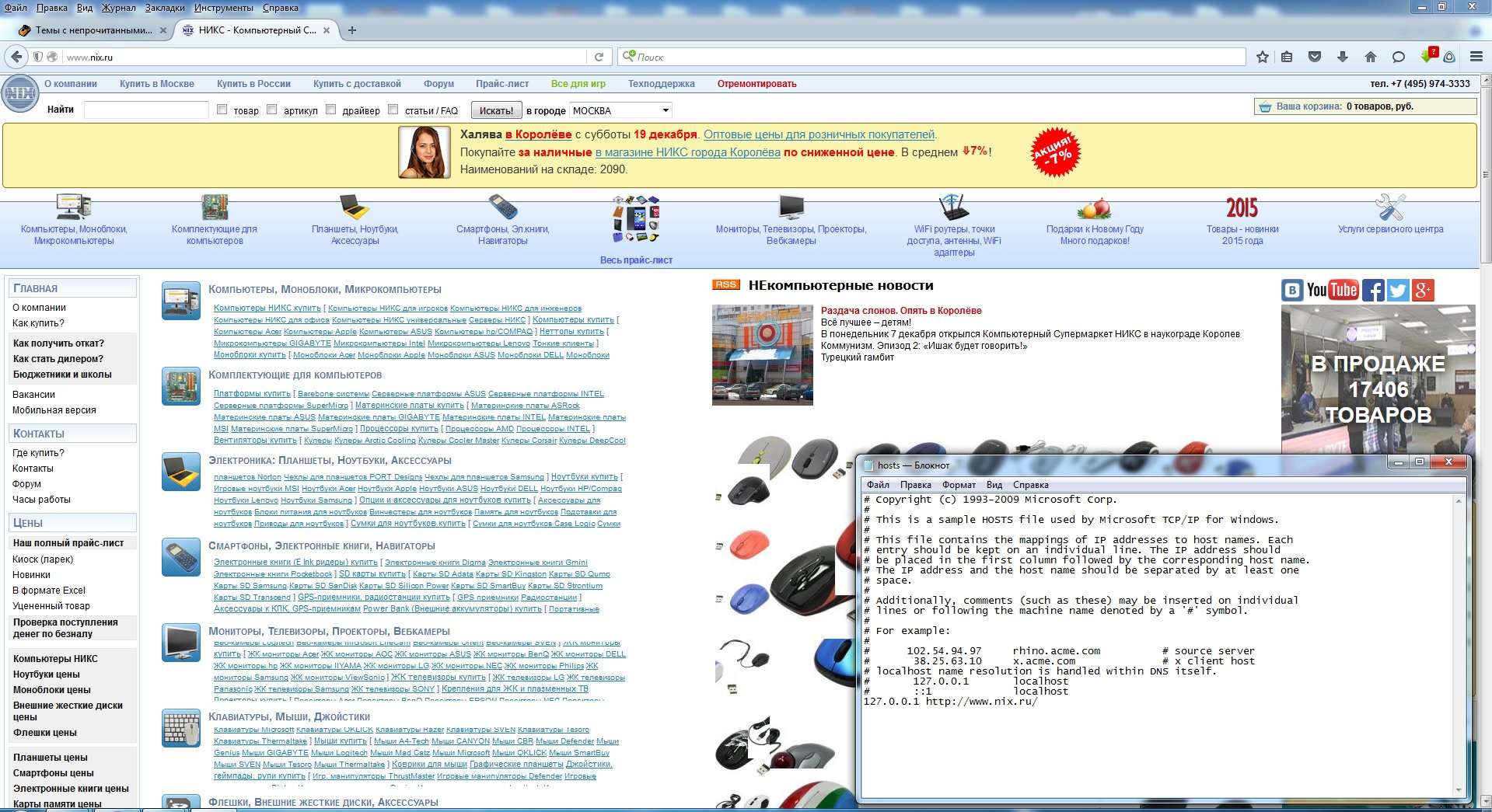This screenshot has width=1492, height=812.
Task: Click the address bar showing www.nix.ru
Action: point(325,57)
